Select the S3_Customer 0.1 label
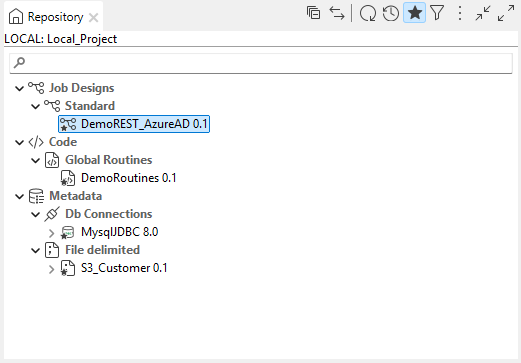The height and width of the screenshot is (363, 521). (124, 268)
